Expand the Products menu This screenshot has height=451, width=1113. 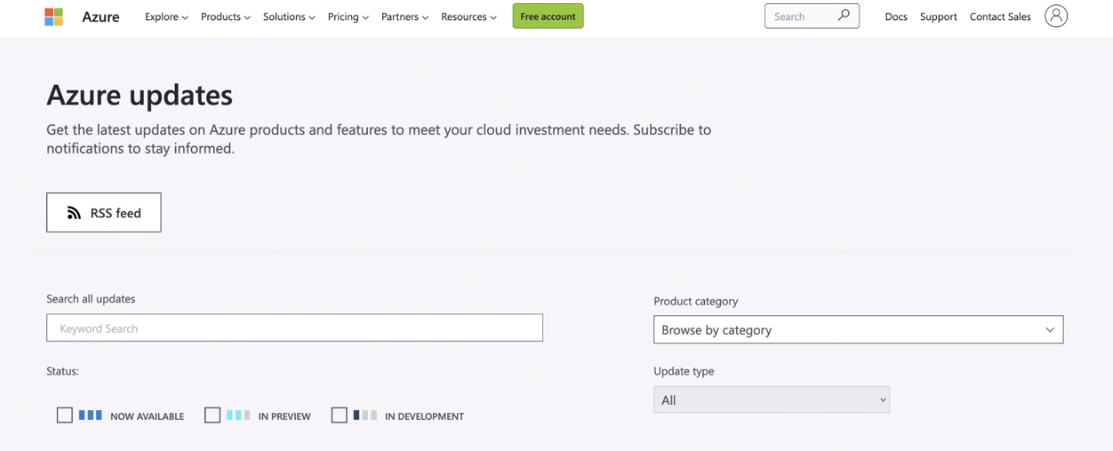[226, 16]
